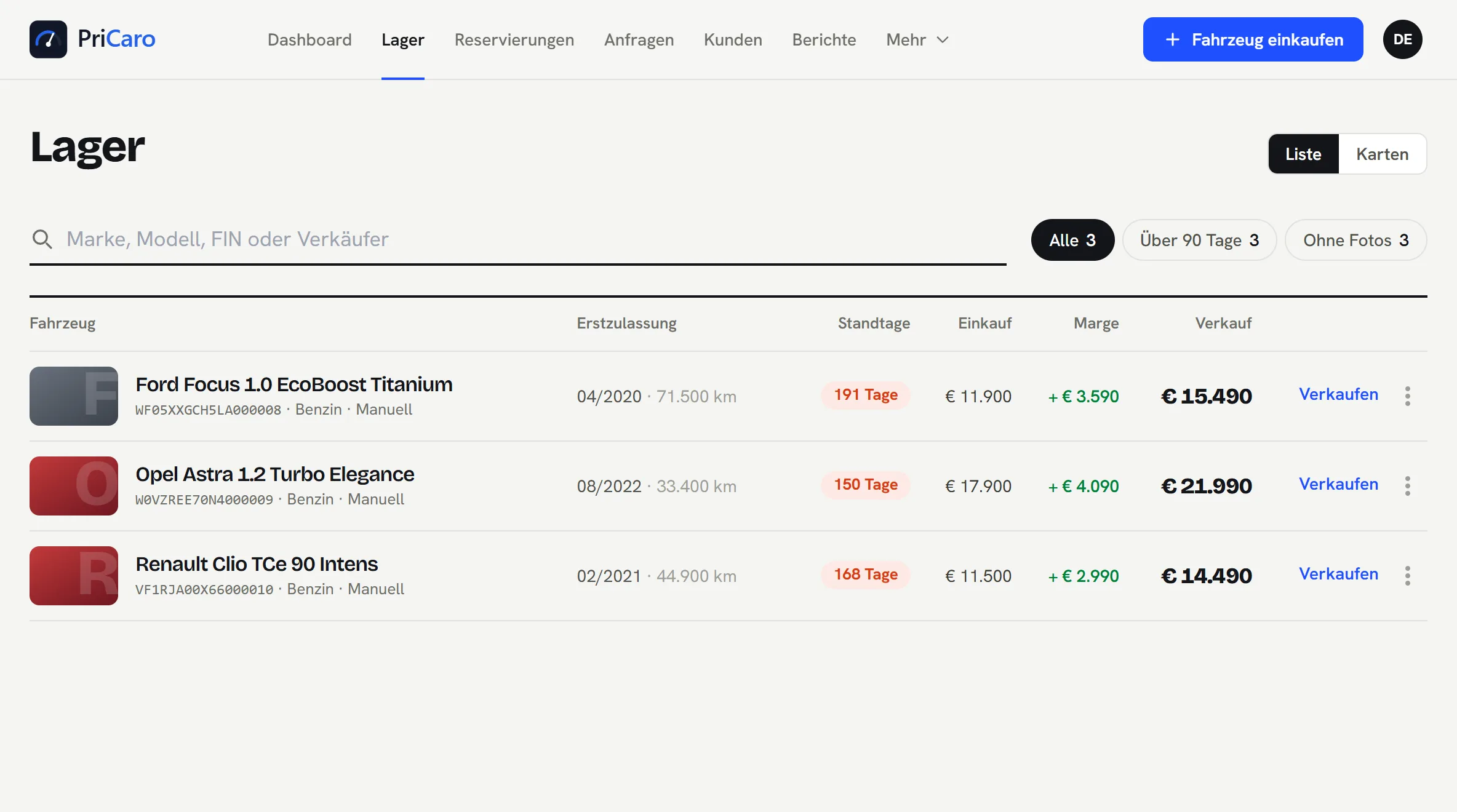Focus the Marke, Modell, FIN search field
The width and height of the screenshot is (1457, 812).
(518, 239)
